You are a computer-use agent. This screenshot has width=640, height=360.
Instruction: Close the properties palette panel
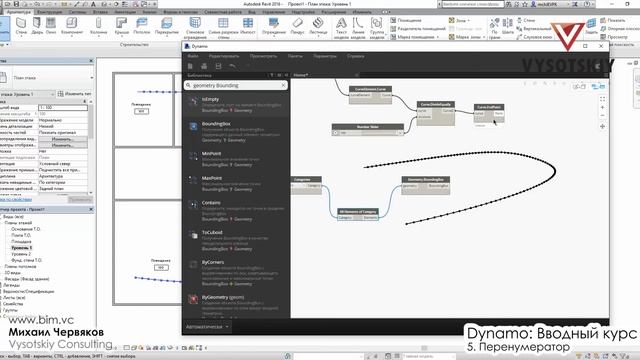click(91, 60)
